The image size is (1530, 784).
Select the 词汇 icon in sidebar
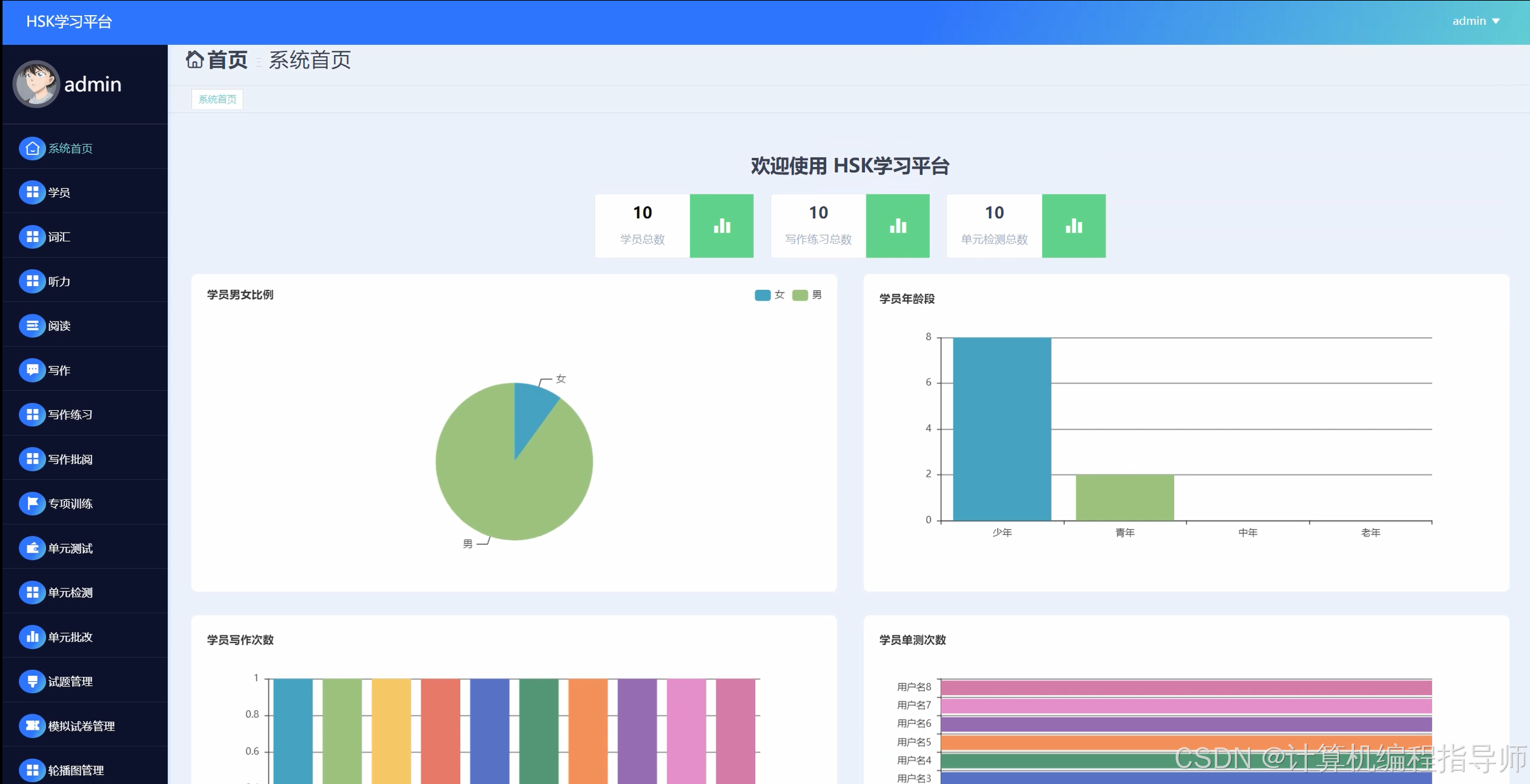click(x=32, y=236)
